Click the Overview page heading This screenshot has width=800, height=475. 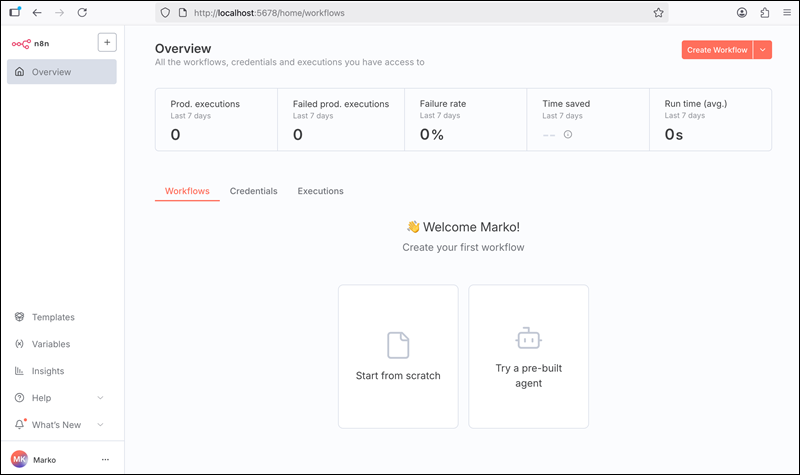183,48
